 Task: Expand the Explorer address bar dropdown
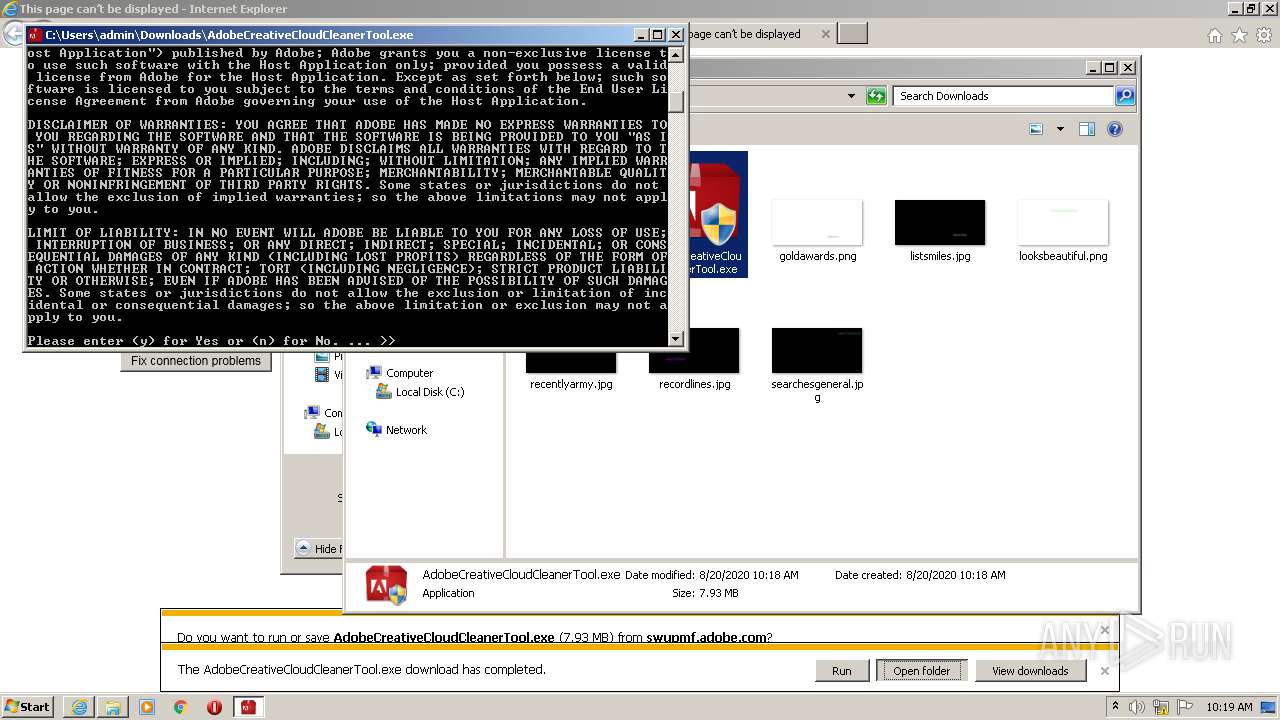click(x=851, y=96)
